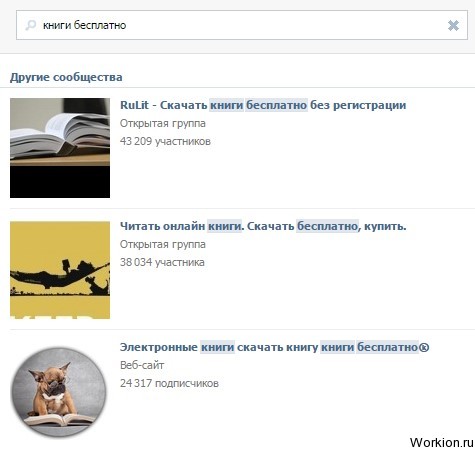Open 'Электронные книги скачать книгу книги бесплатно' page

tap(274, 347)
